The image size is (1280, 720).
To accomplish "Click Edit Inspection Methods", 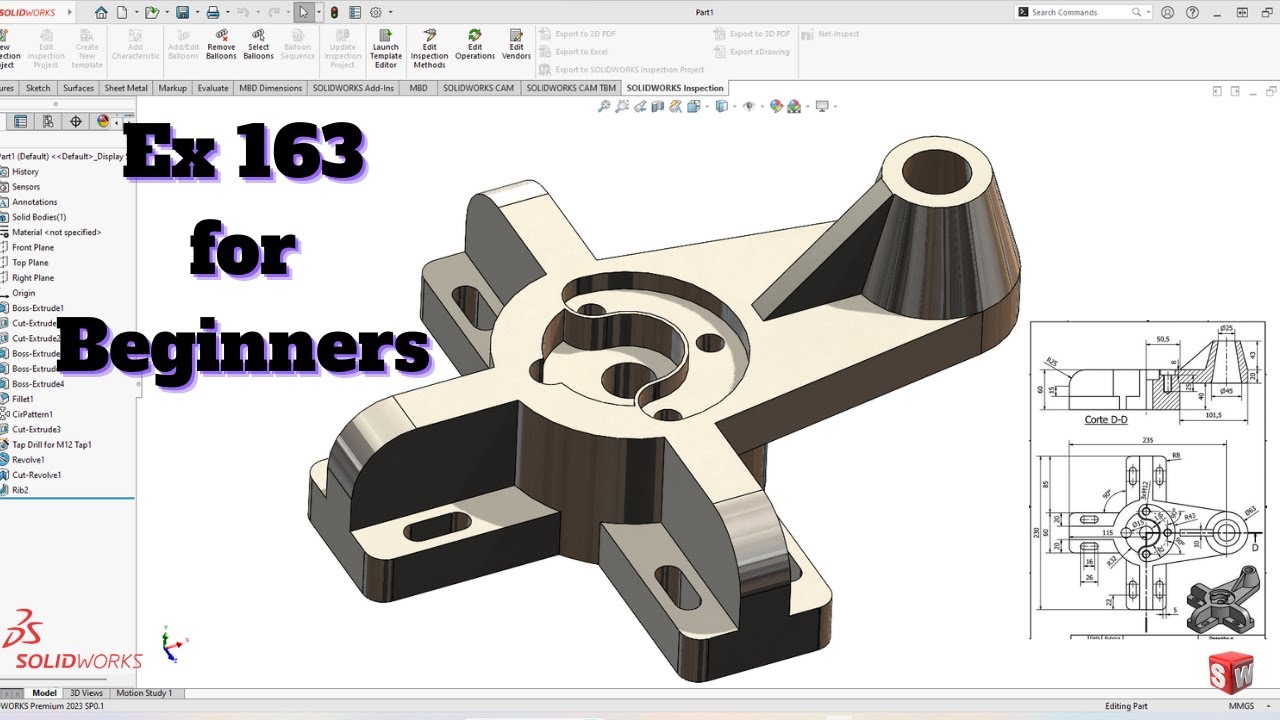I will pos(430,49).
